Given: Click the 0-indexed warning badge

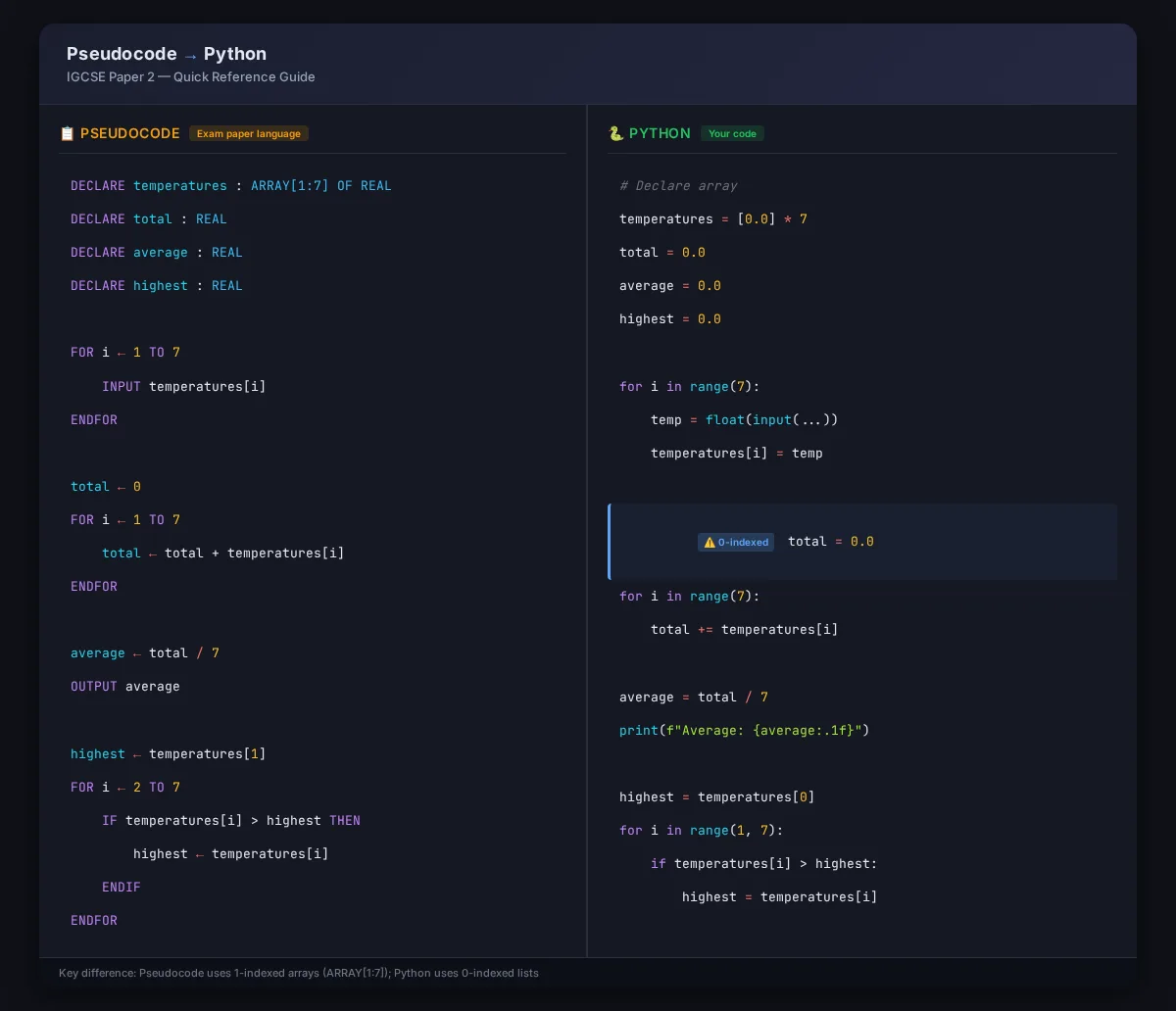Looking at the screenshot, I should pyautogui.click(x=736, y=542).
